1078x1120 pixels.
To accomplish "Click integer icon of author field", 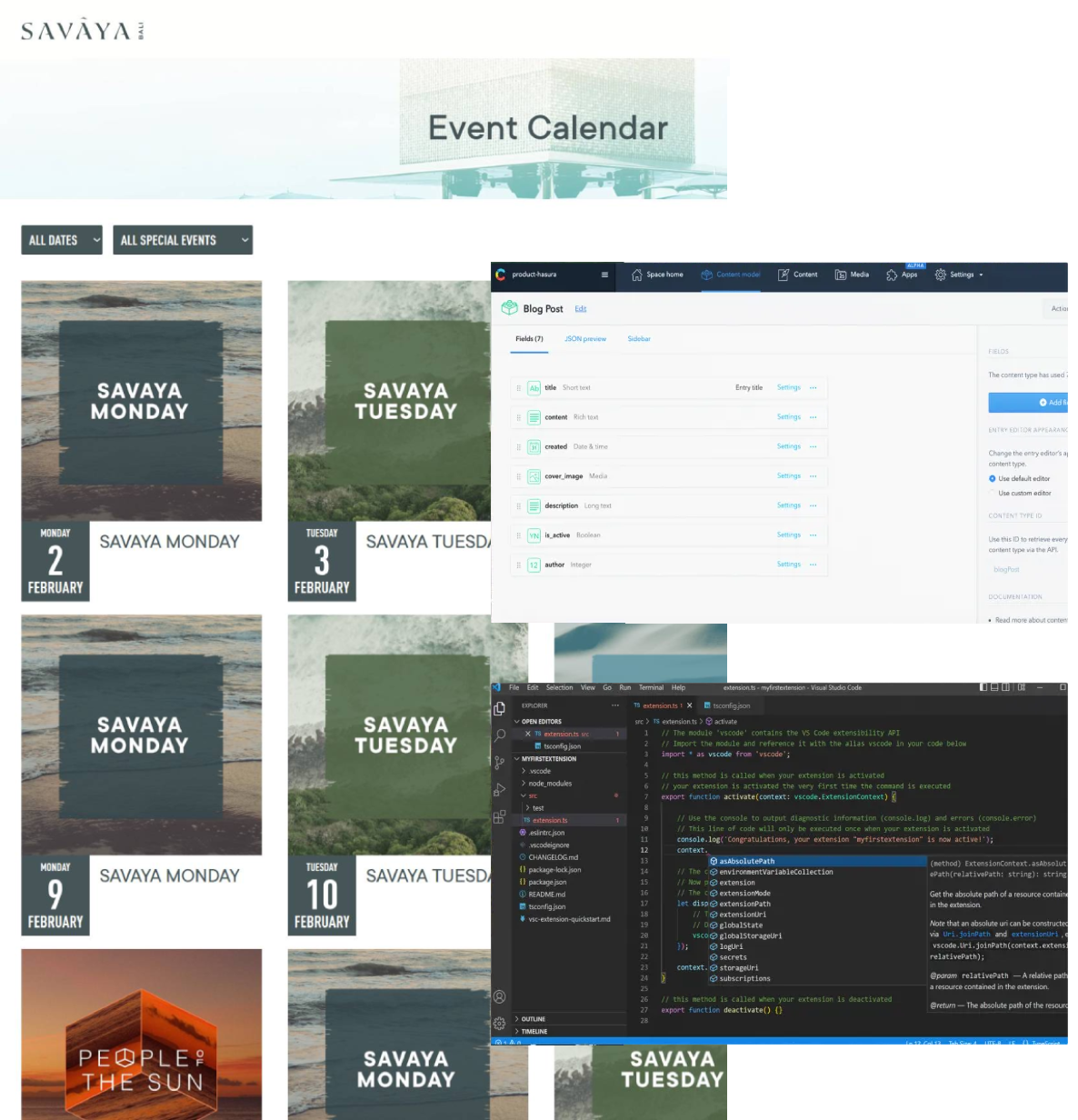I will pos(534,565).
